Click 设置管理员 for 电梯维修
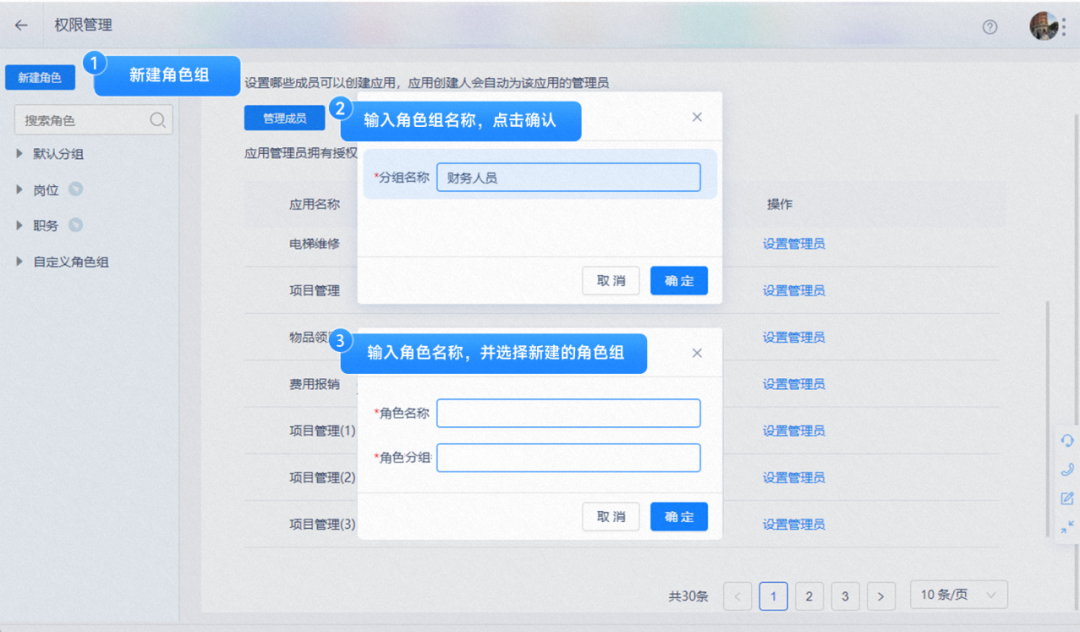The width and height of the screenshot is (1080, 632). tap(793, 243)
